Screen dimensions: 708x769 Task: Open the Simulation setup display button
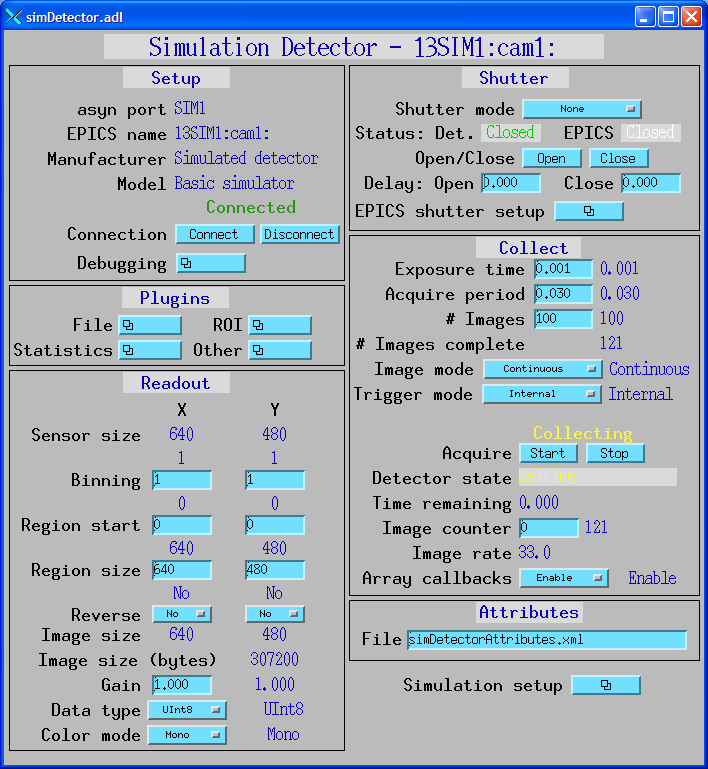click(606, 685)
